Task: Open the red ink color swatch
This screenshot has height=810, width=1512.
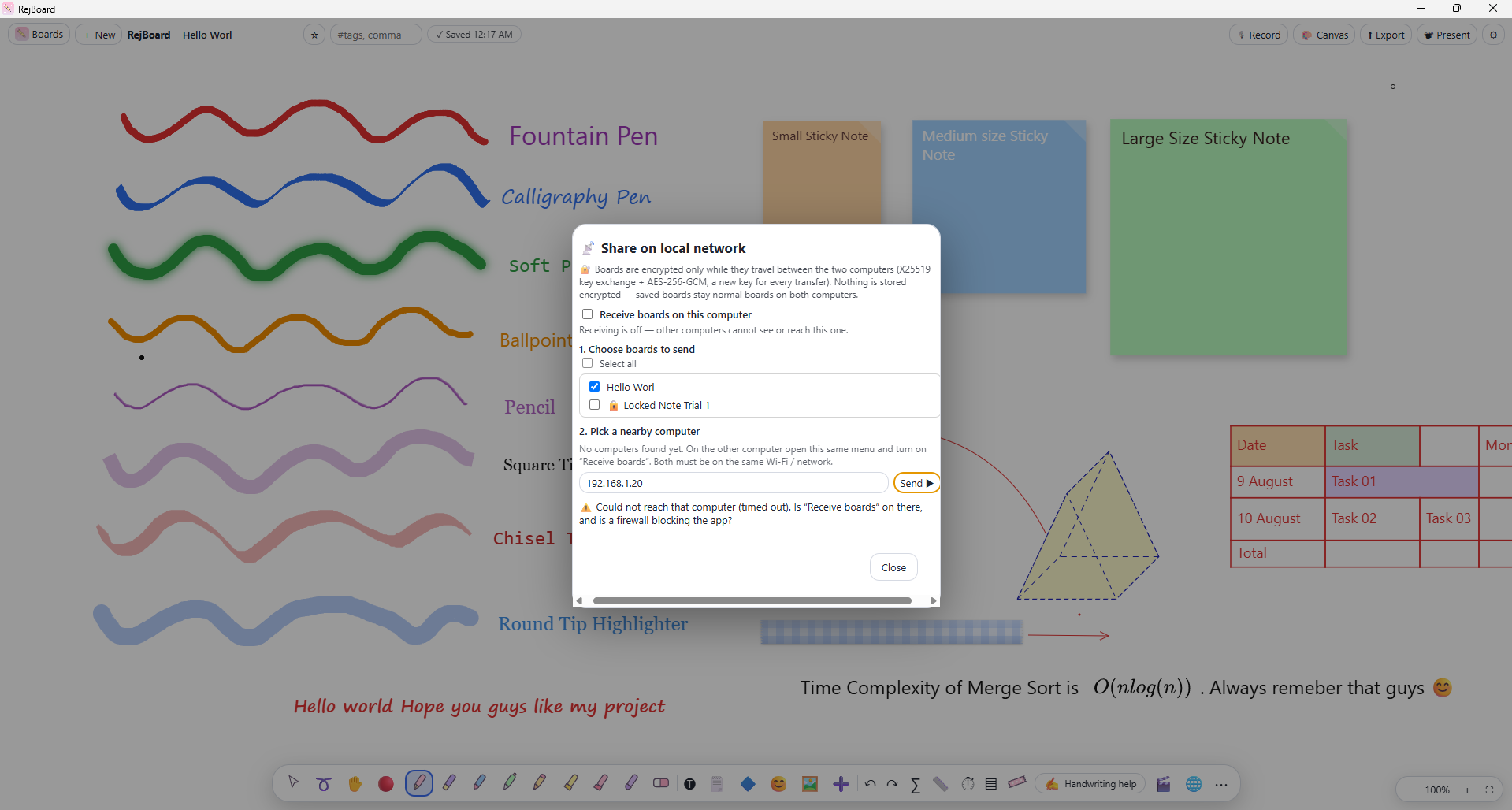Action: tap(385, 784)
